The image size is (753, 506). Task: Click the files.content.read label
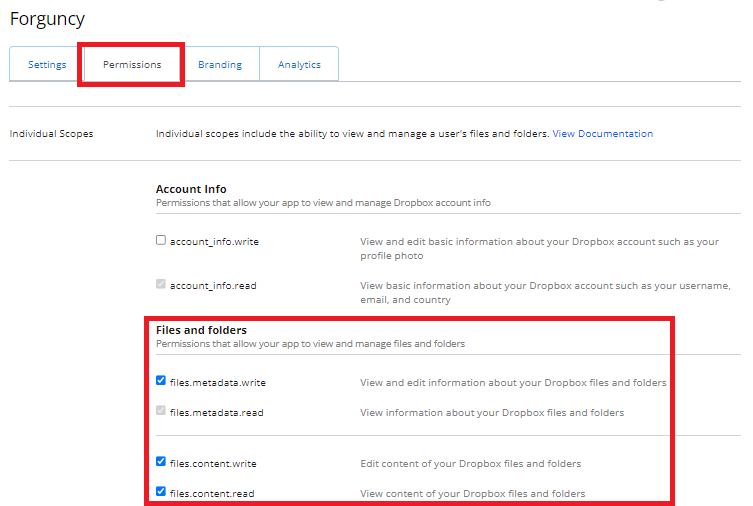[212, 494]
